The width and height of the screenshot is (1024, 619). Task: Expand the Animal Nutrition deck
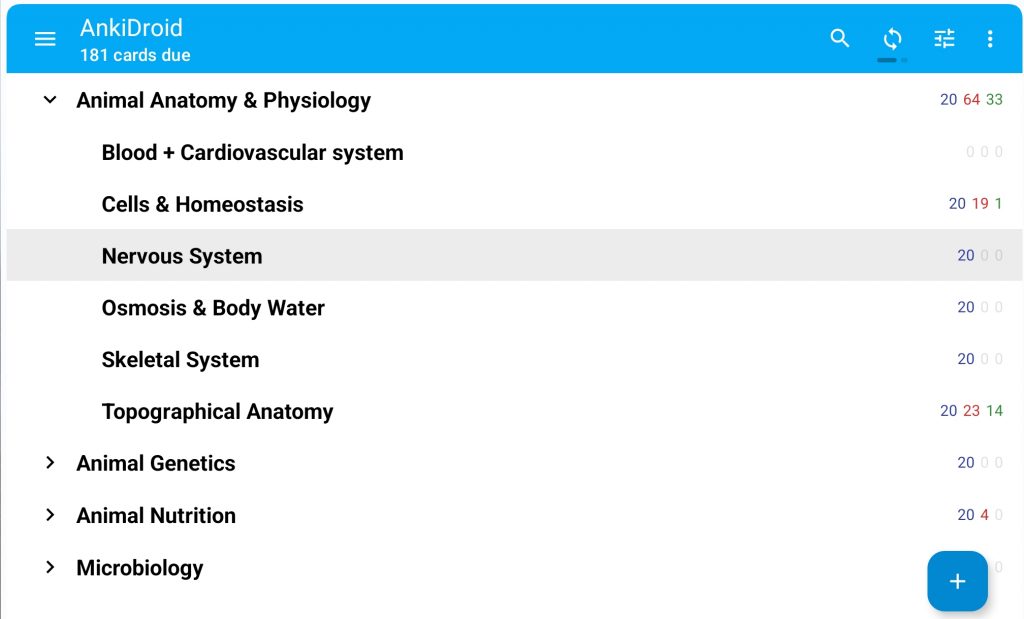coord(50,515)
